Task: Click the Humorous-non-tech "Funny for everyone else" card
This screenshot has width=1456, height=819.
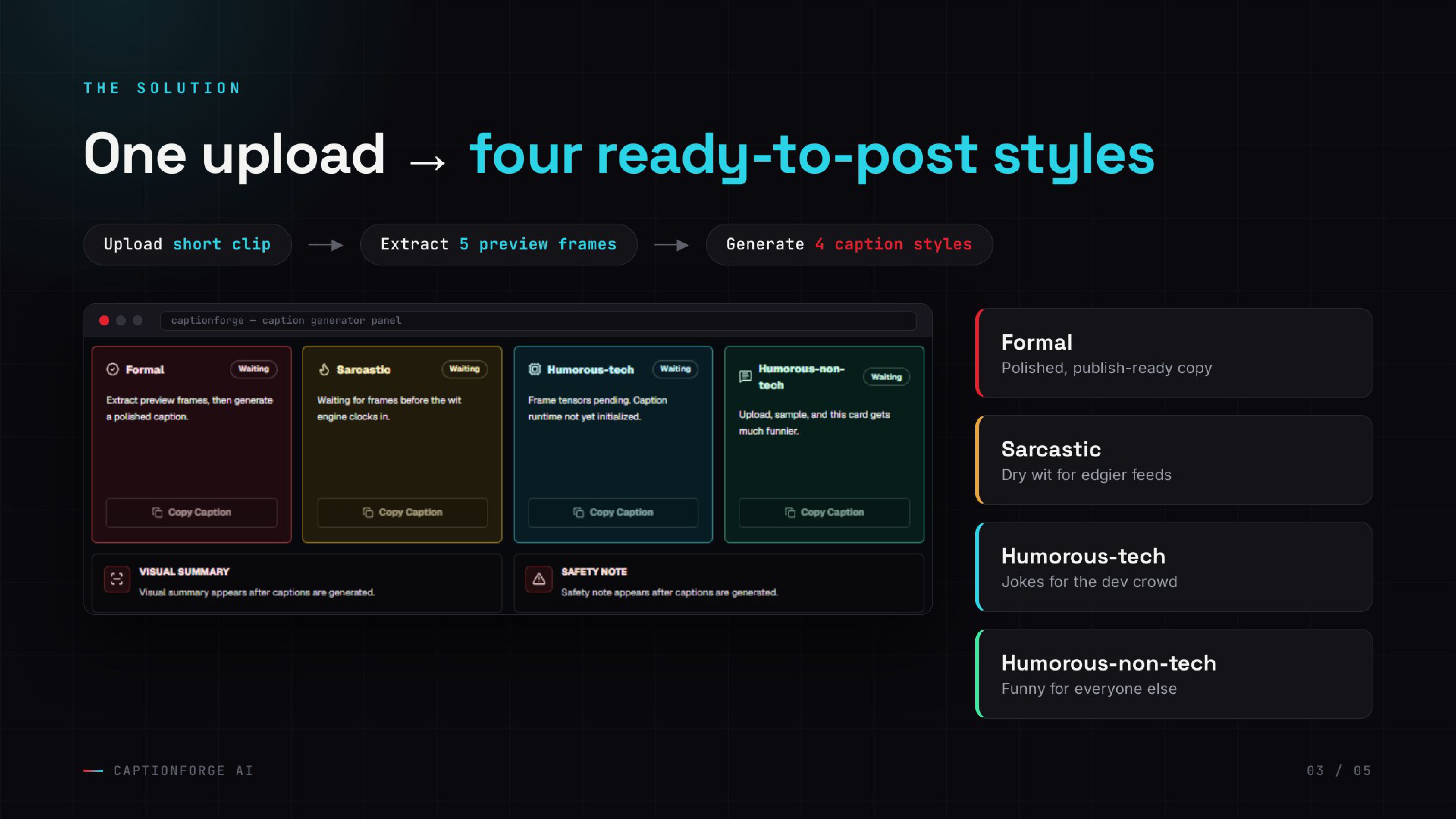Action: (1174, 674)
